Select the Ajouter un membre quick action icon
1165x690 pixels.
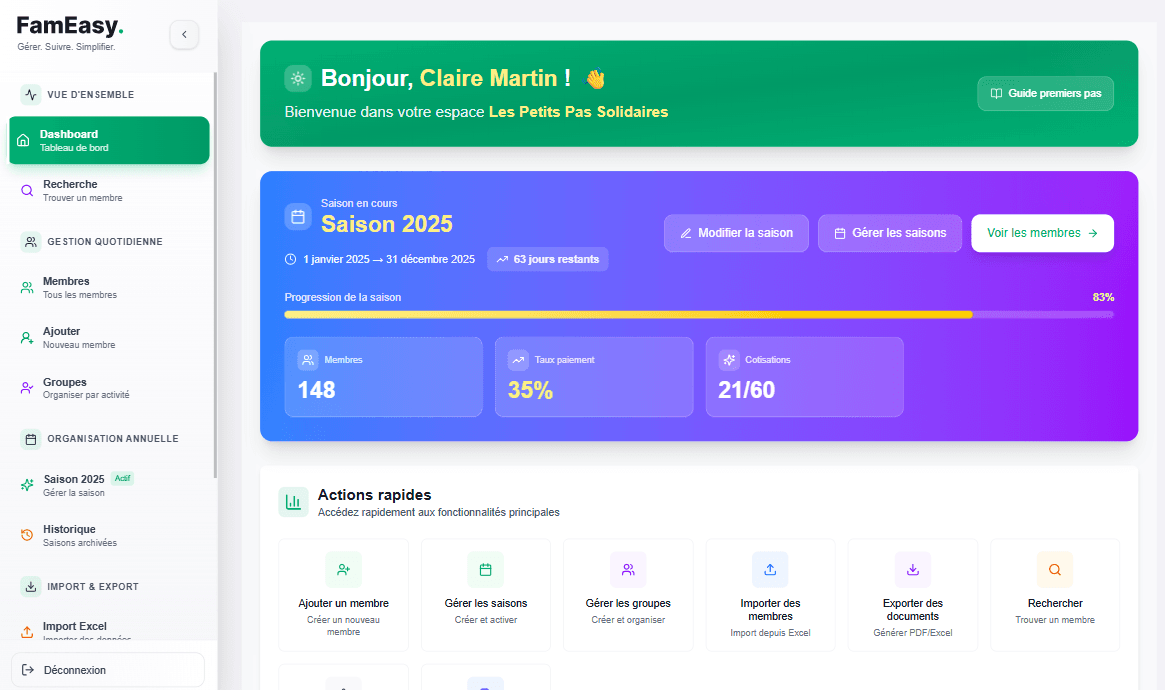point(343,569)
